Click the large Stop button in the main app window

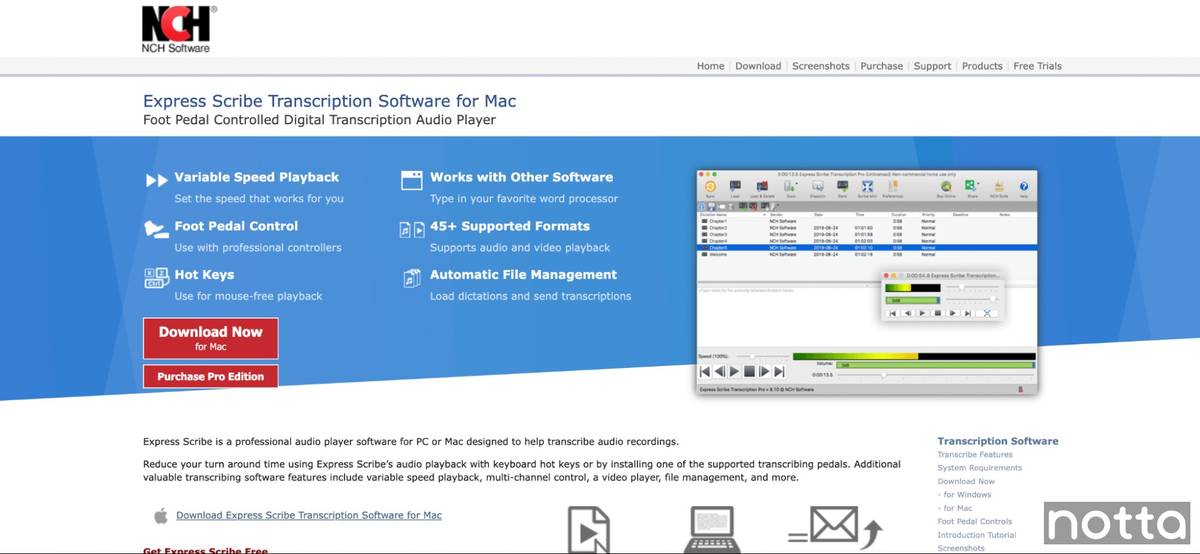coord(749,371)
